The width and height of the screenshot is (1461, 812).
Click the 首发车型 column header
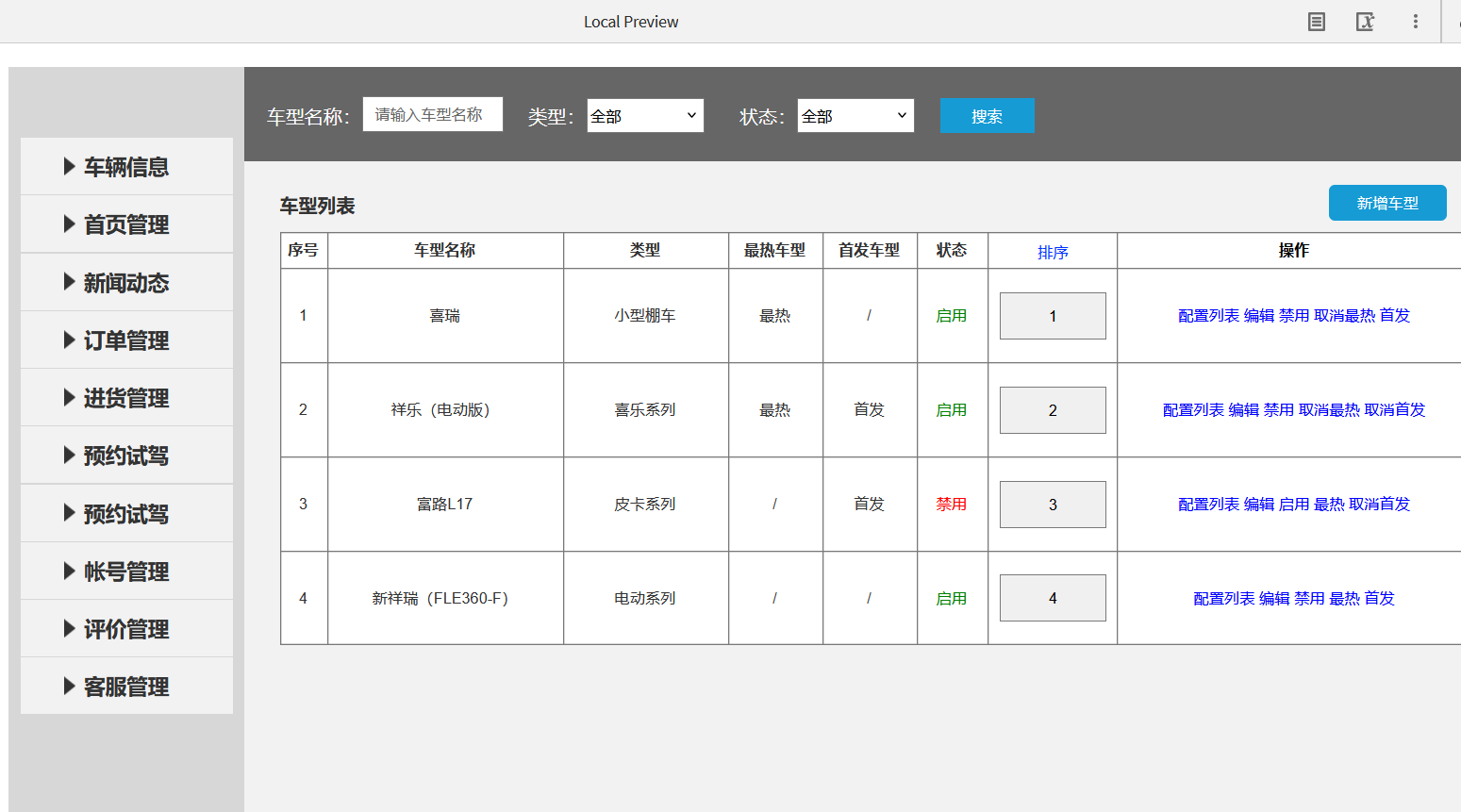870,250
